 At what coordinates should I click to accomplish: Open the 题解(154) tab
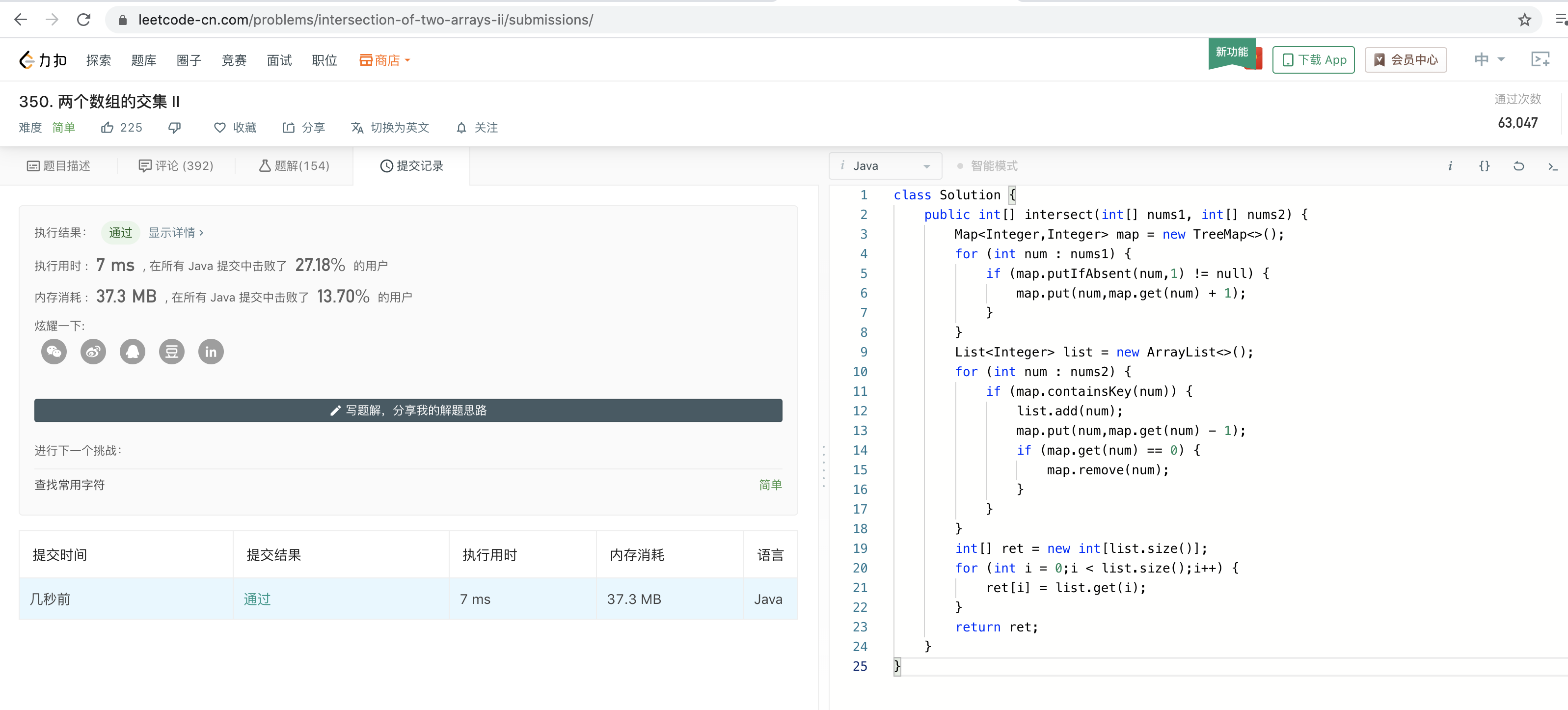(294, 165)
